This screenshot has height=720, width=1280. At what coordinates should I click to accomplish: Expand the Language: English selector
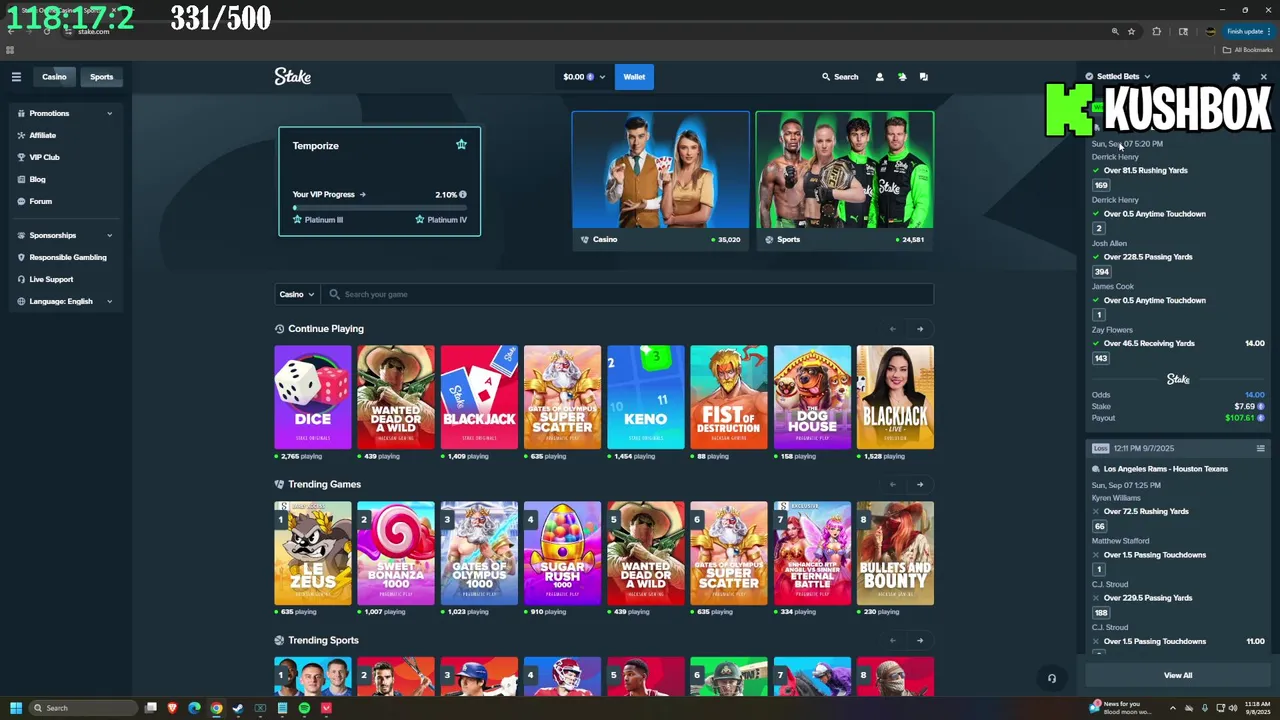tap(65, 301)
